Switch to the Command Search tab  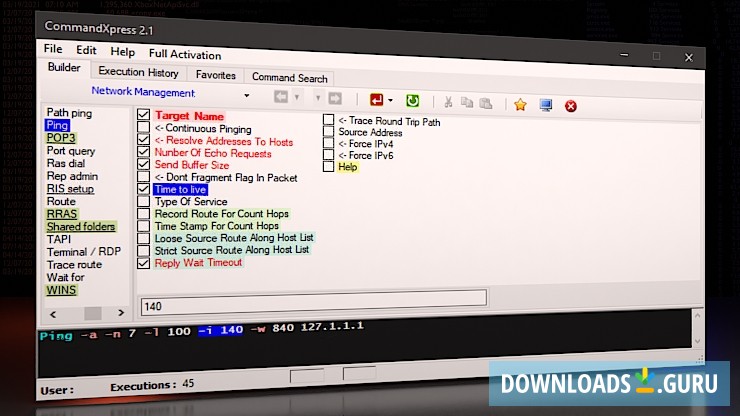[x=290, y=78]
